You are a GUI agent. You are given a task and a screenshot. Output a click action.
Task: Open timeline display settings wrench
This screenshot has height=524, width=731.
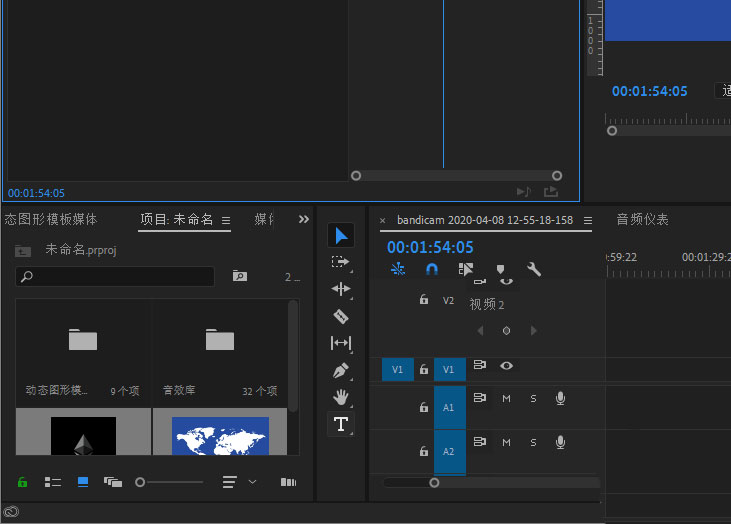click(534, 269)
